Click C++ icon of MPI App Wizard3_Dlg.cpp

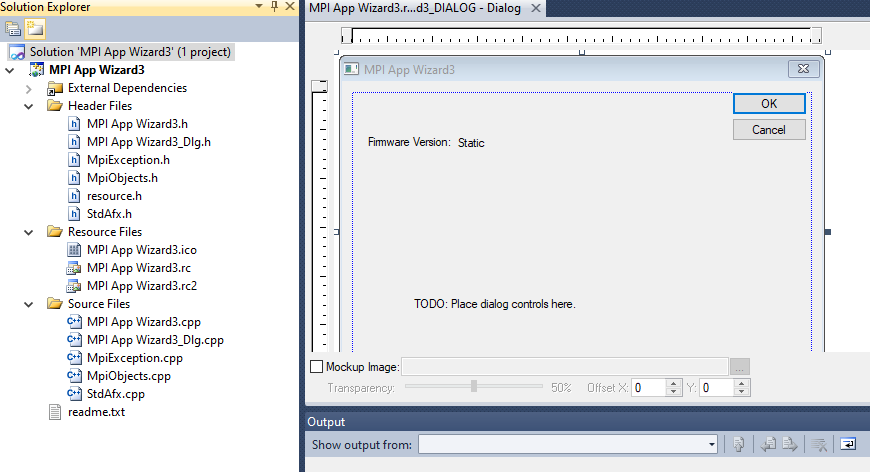coord(74,340)
